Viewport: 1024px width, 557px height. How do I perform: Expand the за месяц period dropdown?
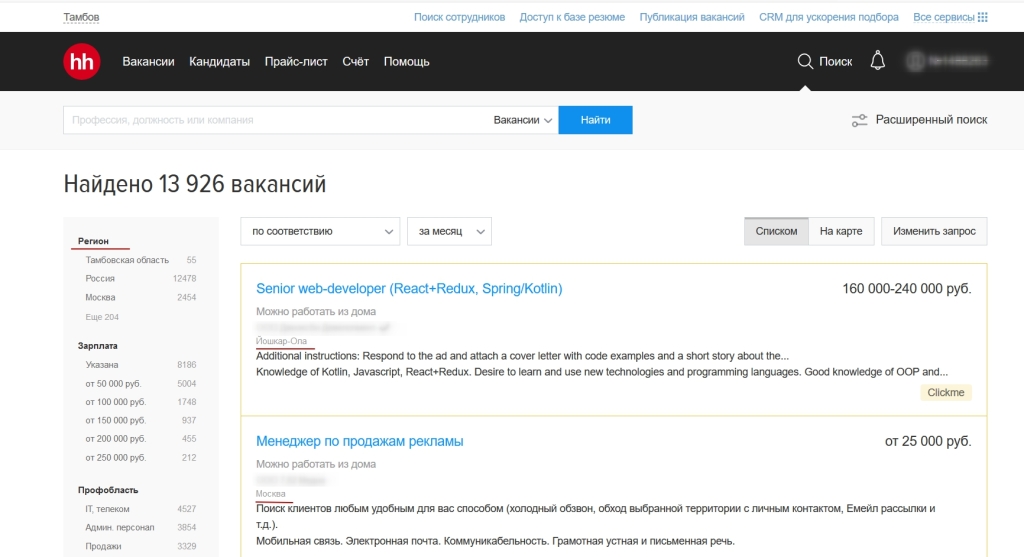(x=449, y=231)
